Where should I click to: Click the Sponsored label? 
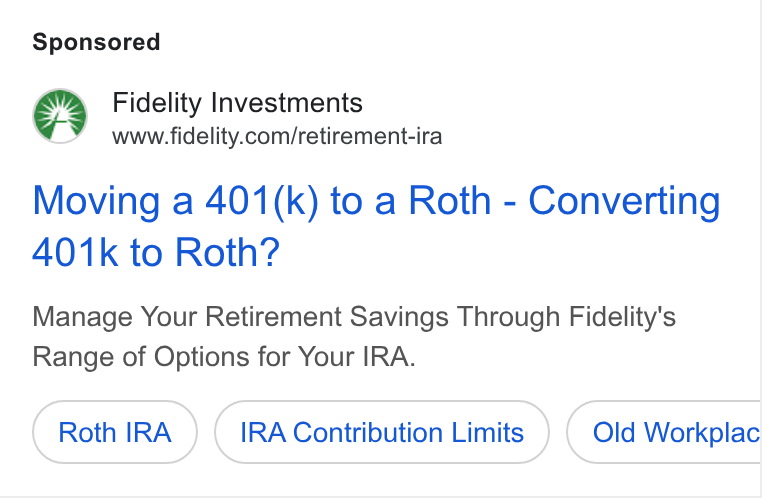[x=96, y=42]
